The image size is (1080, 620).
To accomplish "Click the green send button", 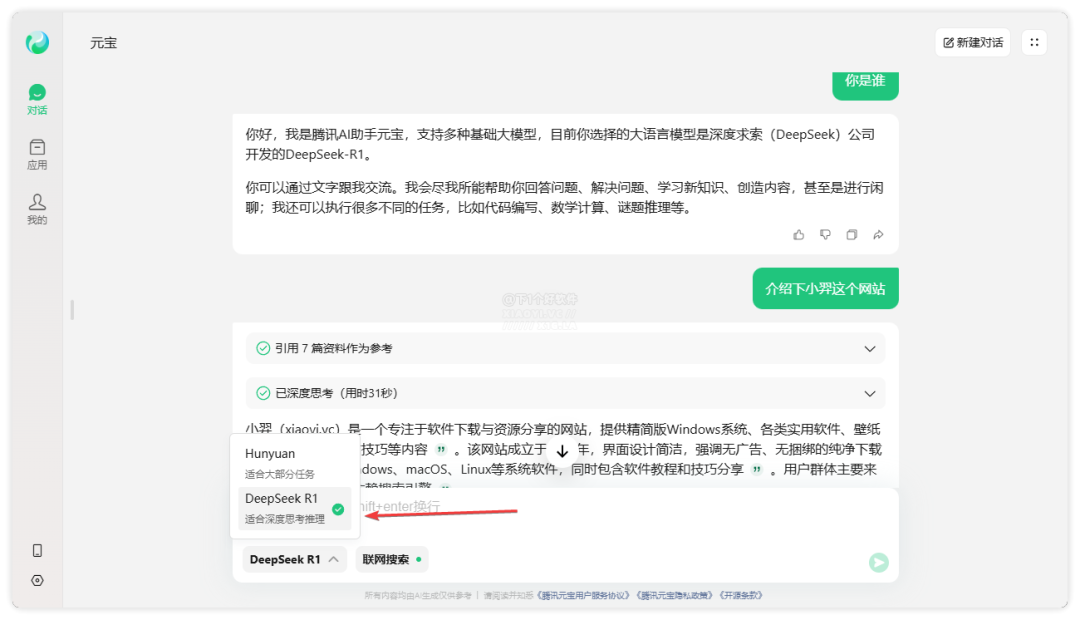I will [x=878, y=562].
